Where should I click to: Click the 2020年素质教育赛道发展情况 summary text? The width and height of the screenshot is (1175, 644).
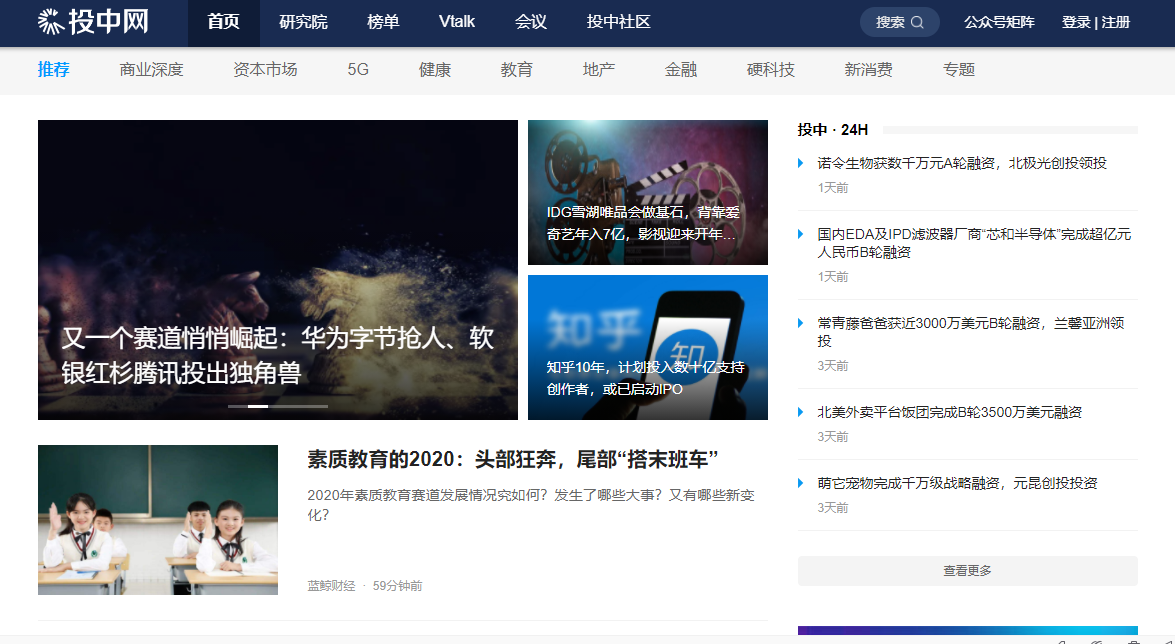[531, 505]
